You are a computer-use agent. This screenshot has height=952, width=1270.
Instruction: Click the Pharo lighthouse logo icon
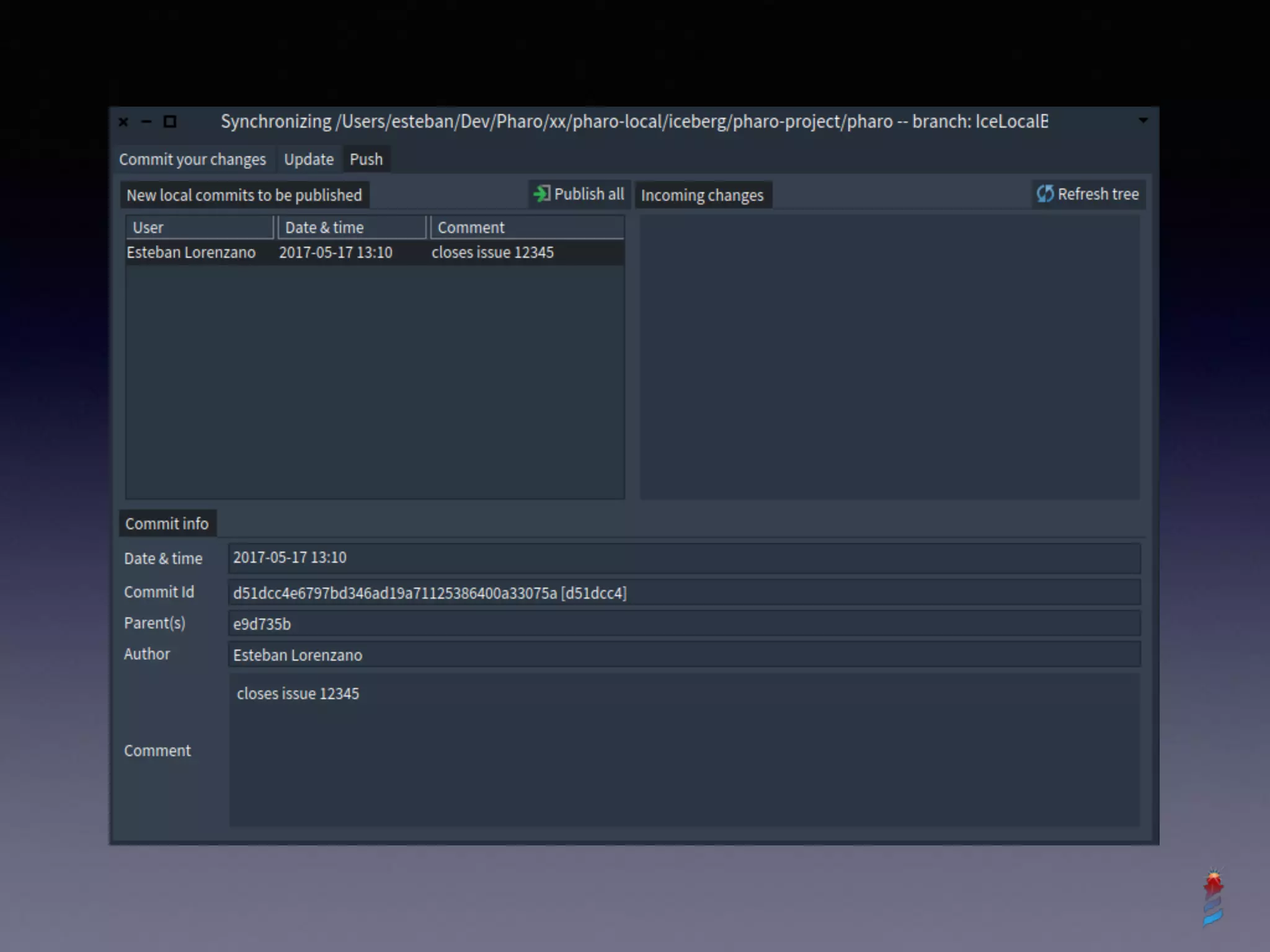click(x=1213, y=897)
